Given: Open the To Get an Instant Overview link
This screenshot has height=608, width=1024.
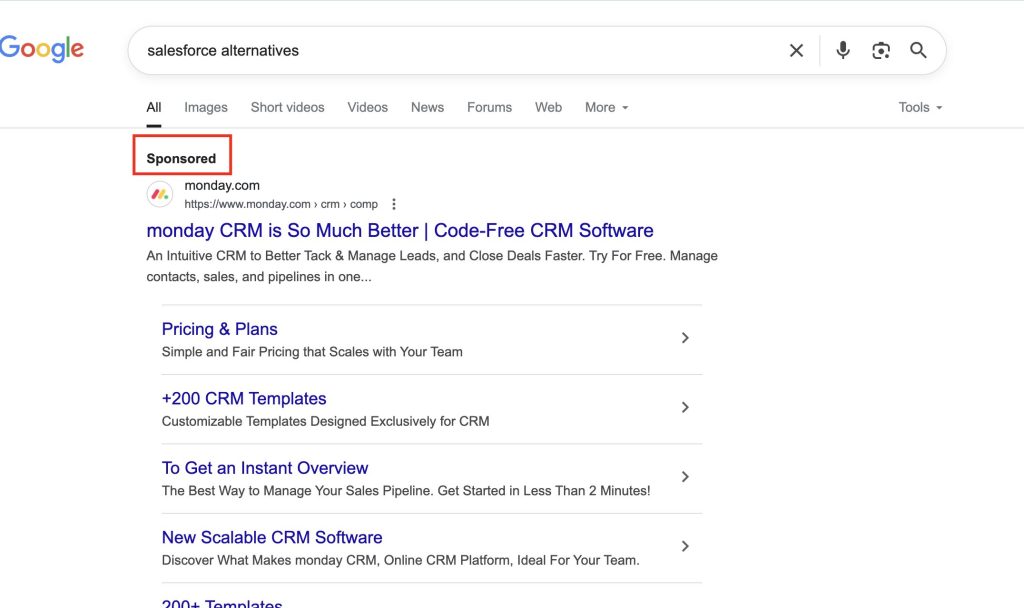Looking at the screenshot, I should point(265,467).
